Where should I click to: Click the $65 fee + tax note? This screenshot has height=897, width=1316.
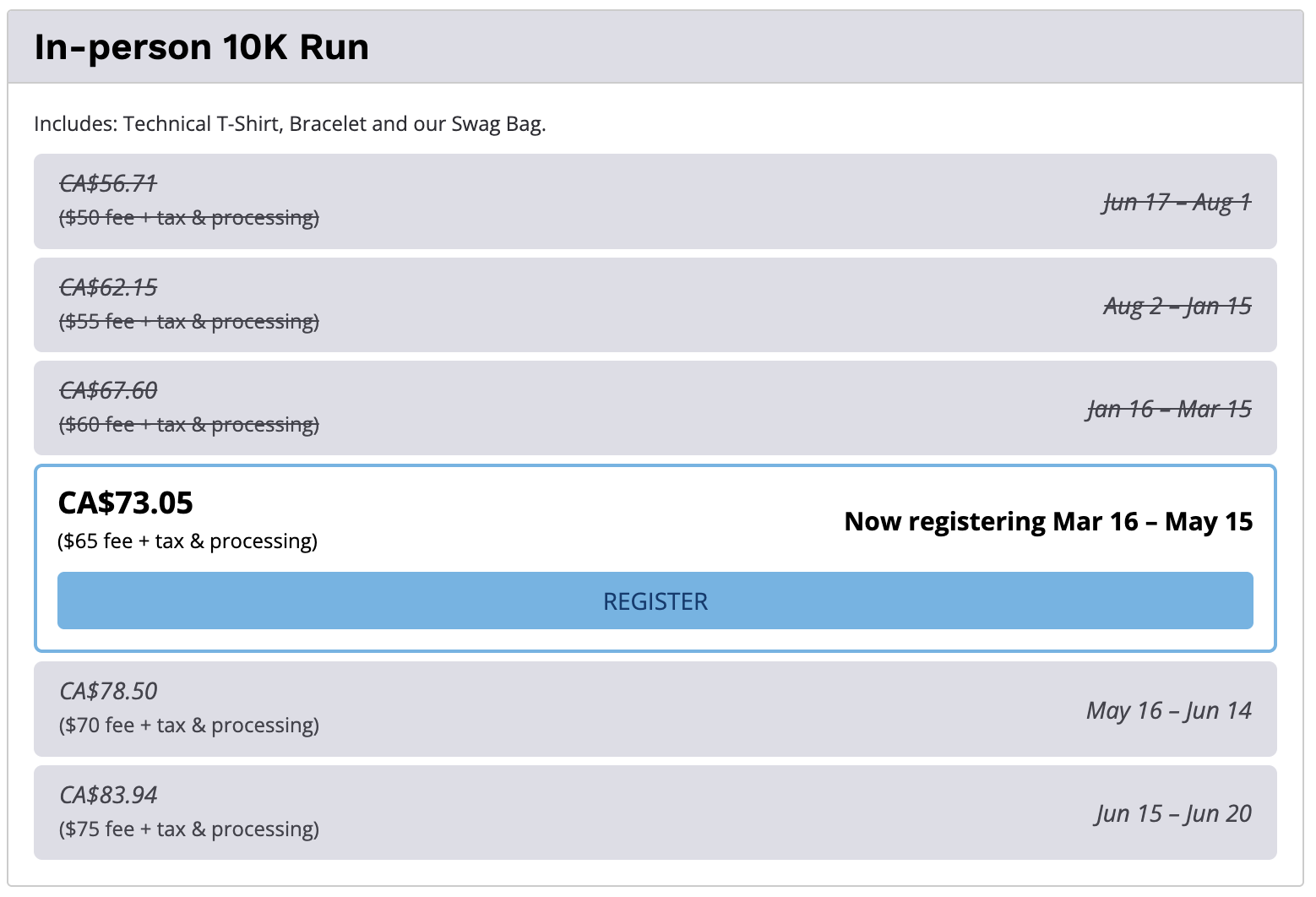point(188,541)
